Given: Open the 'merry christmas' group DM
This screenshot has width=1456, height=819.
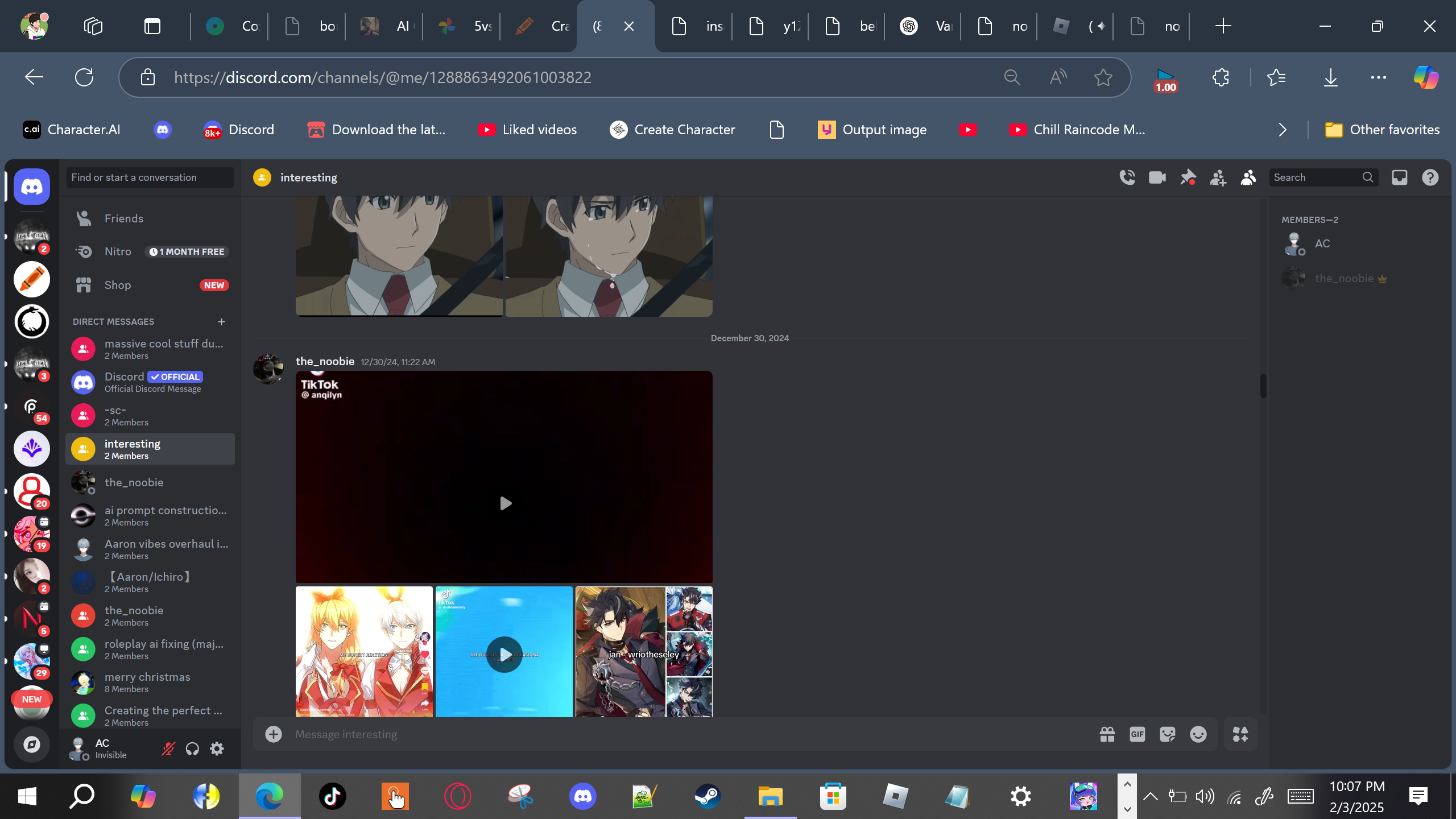Looking at the screenshot, I should pyautogui.click(x=150, y=682).
